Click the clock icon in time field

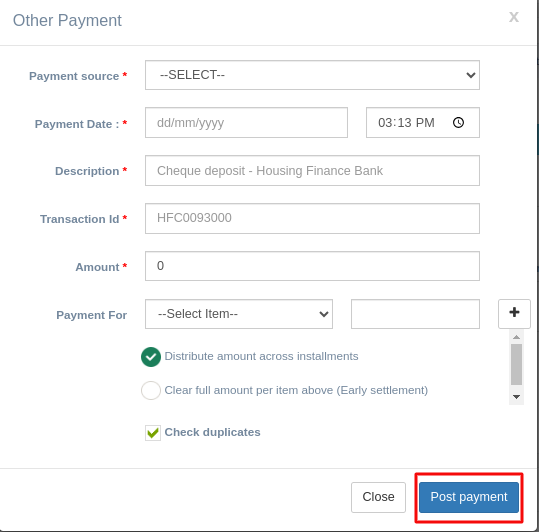[x=458, y=122]
